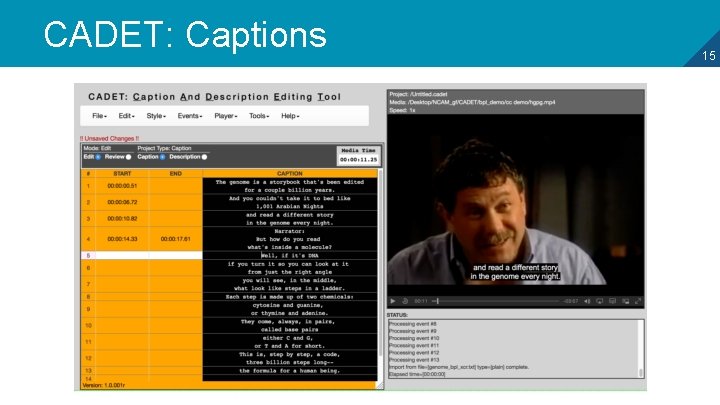Viewport: 720px width, 405px height.
Task: Click the END column header
Action: pyautogui.click(x=175, y=174)
